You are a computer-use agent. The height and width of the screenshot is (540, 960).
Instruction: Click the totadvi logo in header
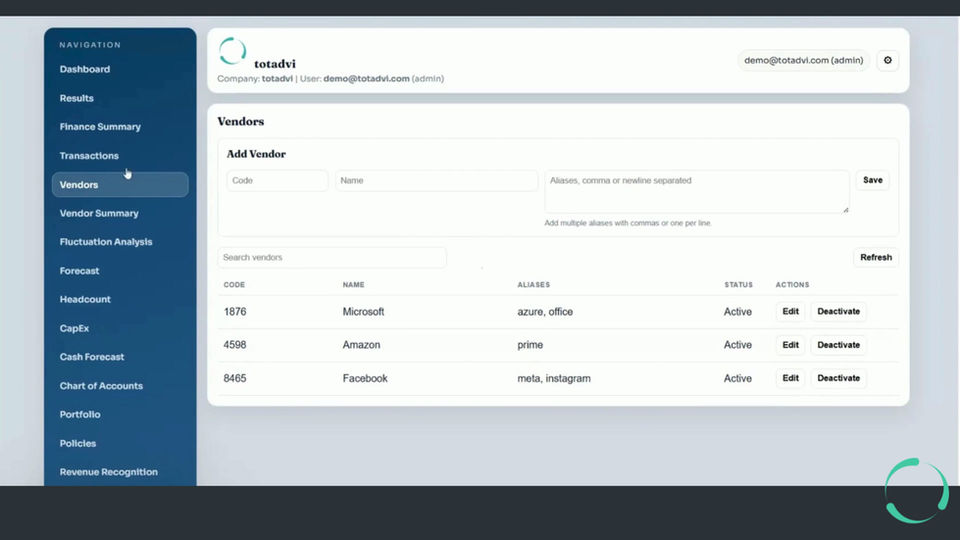point(233,51)
